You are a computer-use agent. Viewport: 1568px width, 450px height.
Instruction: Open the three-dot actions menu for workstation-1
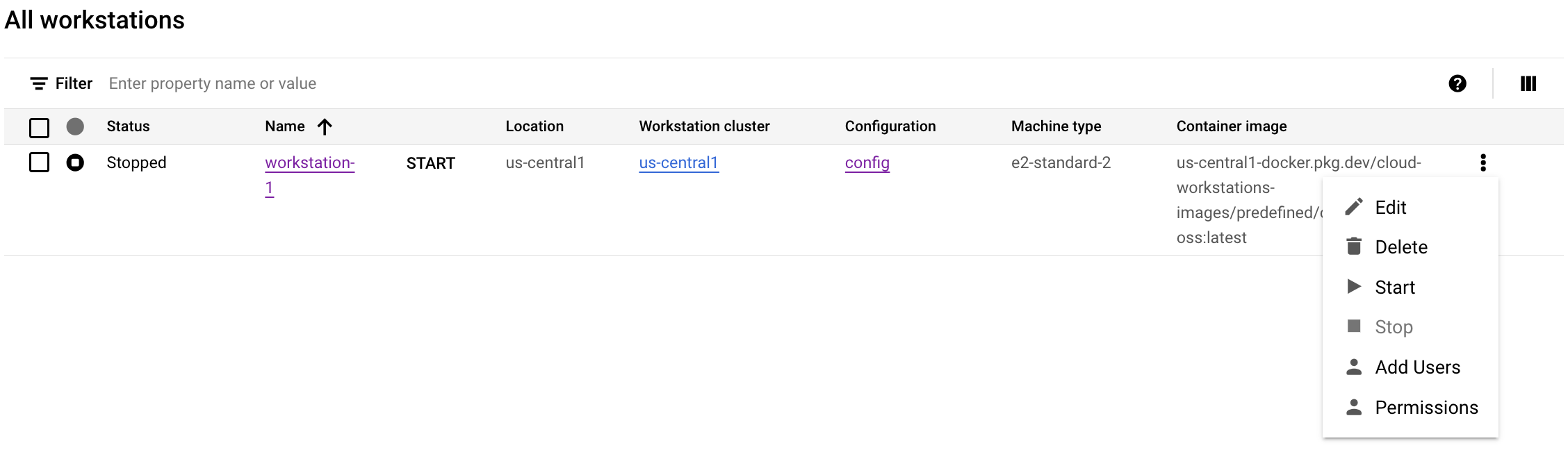pyautogui.click(x=1484, y=162)
